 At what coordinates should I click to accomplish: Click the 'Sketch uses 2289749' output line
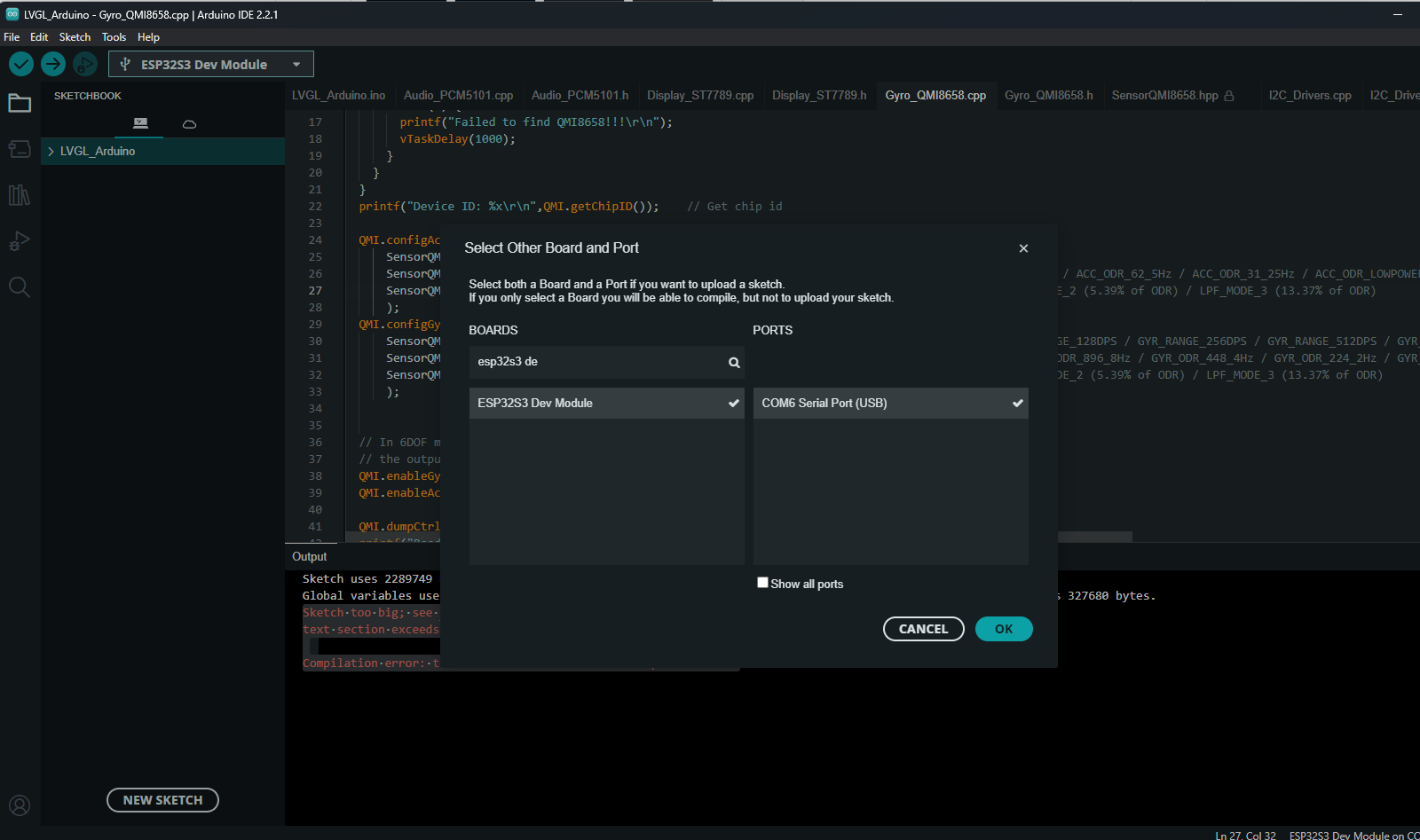(x=367, y=578)
